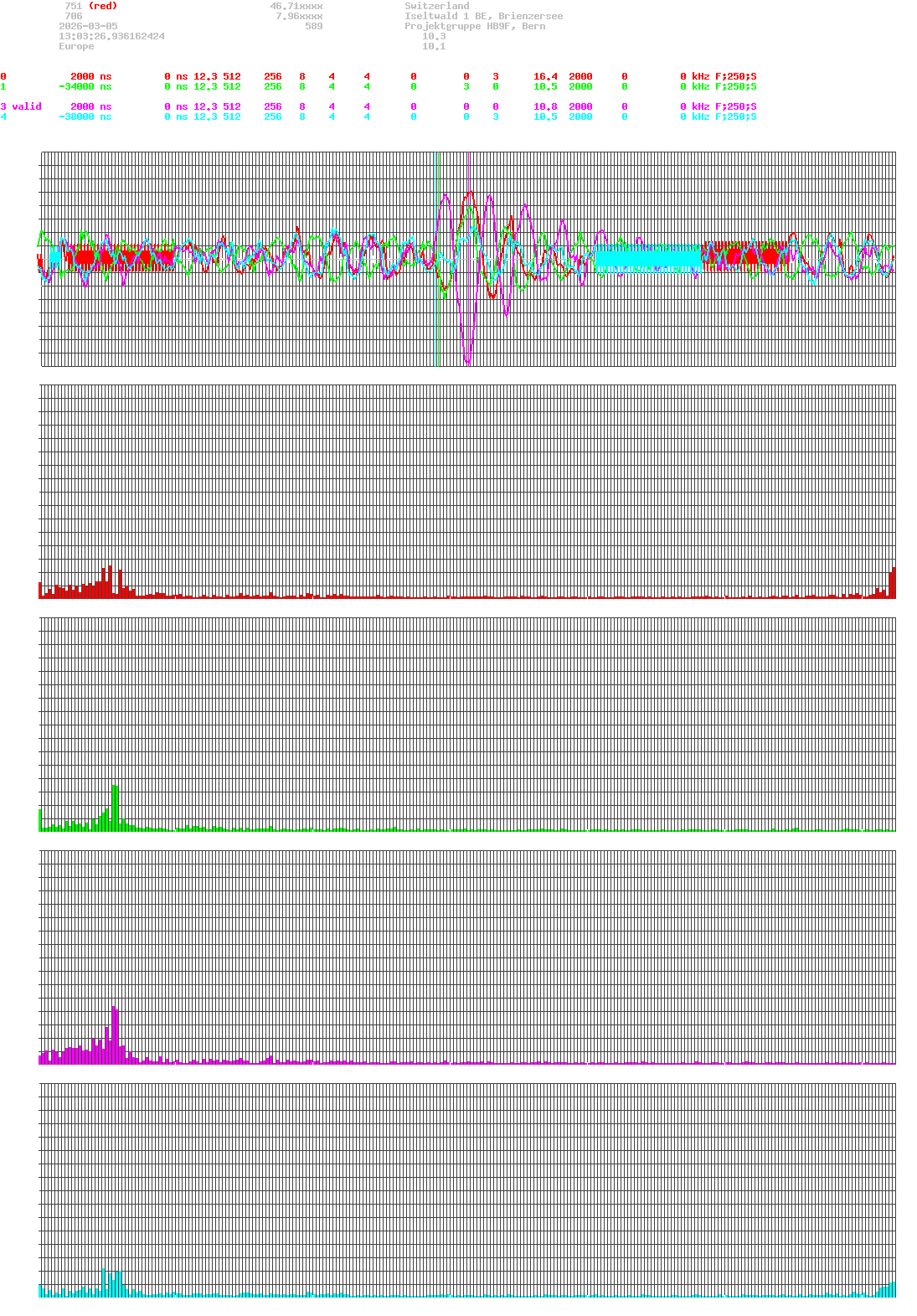917x1316 pixels.
Task: Select the date '2026-03-05' in header
Action: pos(88,26)
